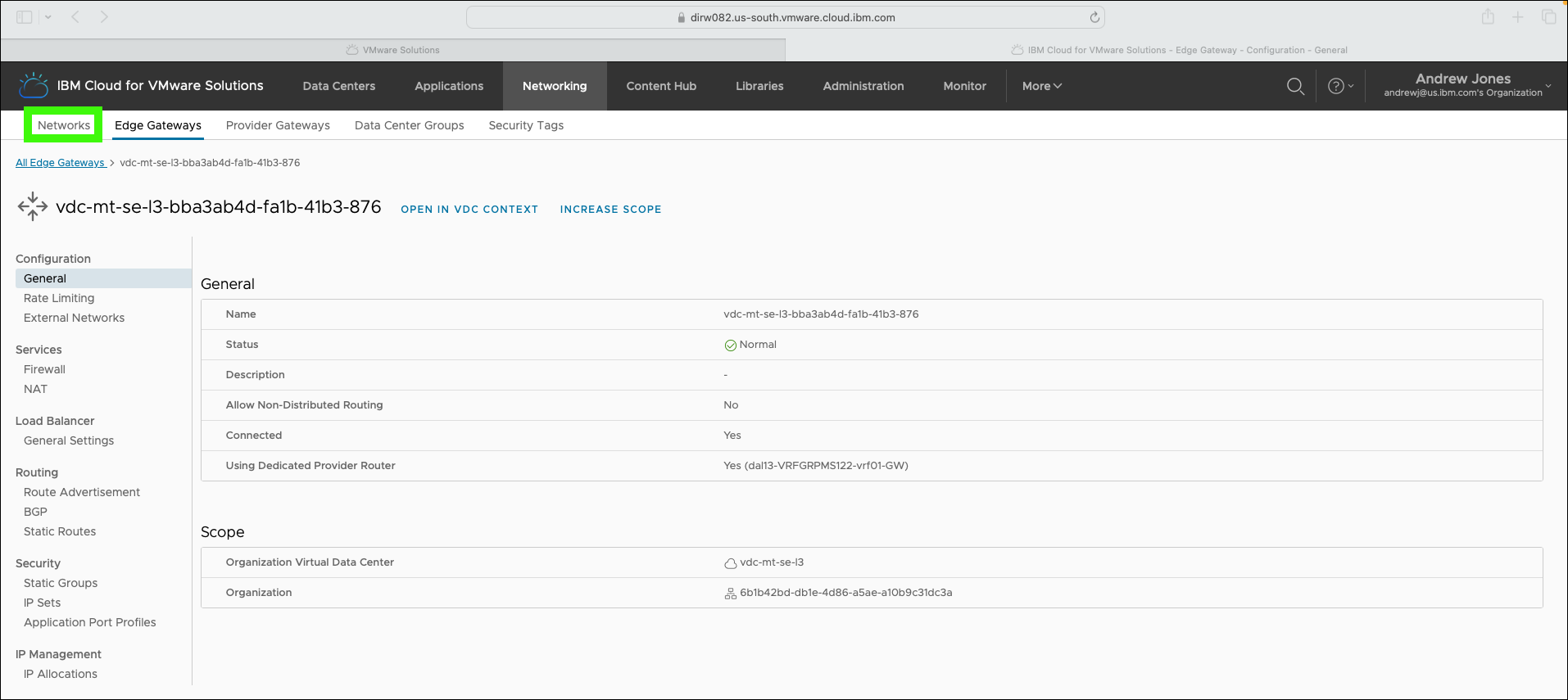Screen dimensions: 1568x700
Task: Open Application Port Profiles
Action: [89, 622]
